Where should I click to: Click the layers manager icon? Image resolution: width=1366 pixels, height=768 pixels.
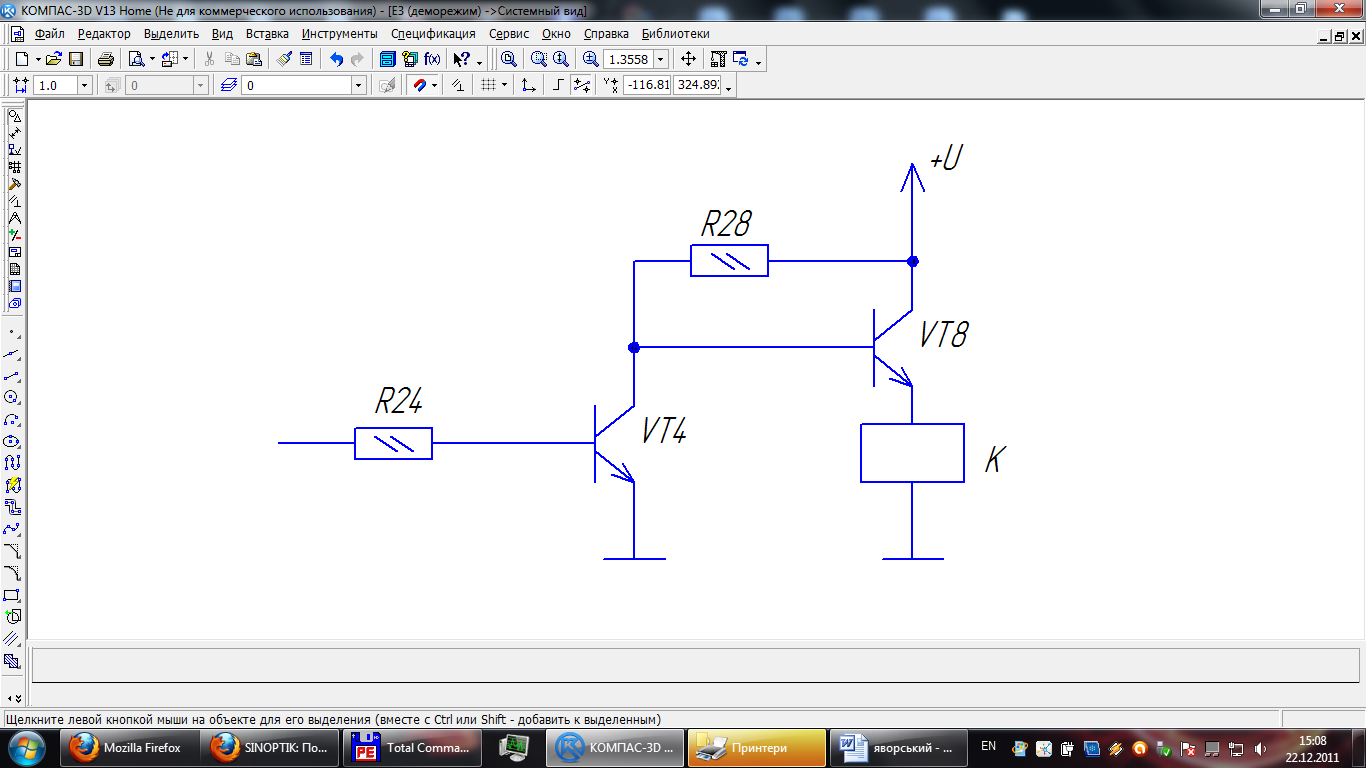point(229,86)
